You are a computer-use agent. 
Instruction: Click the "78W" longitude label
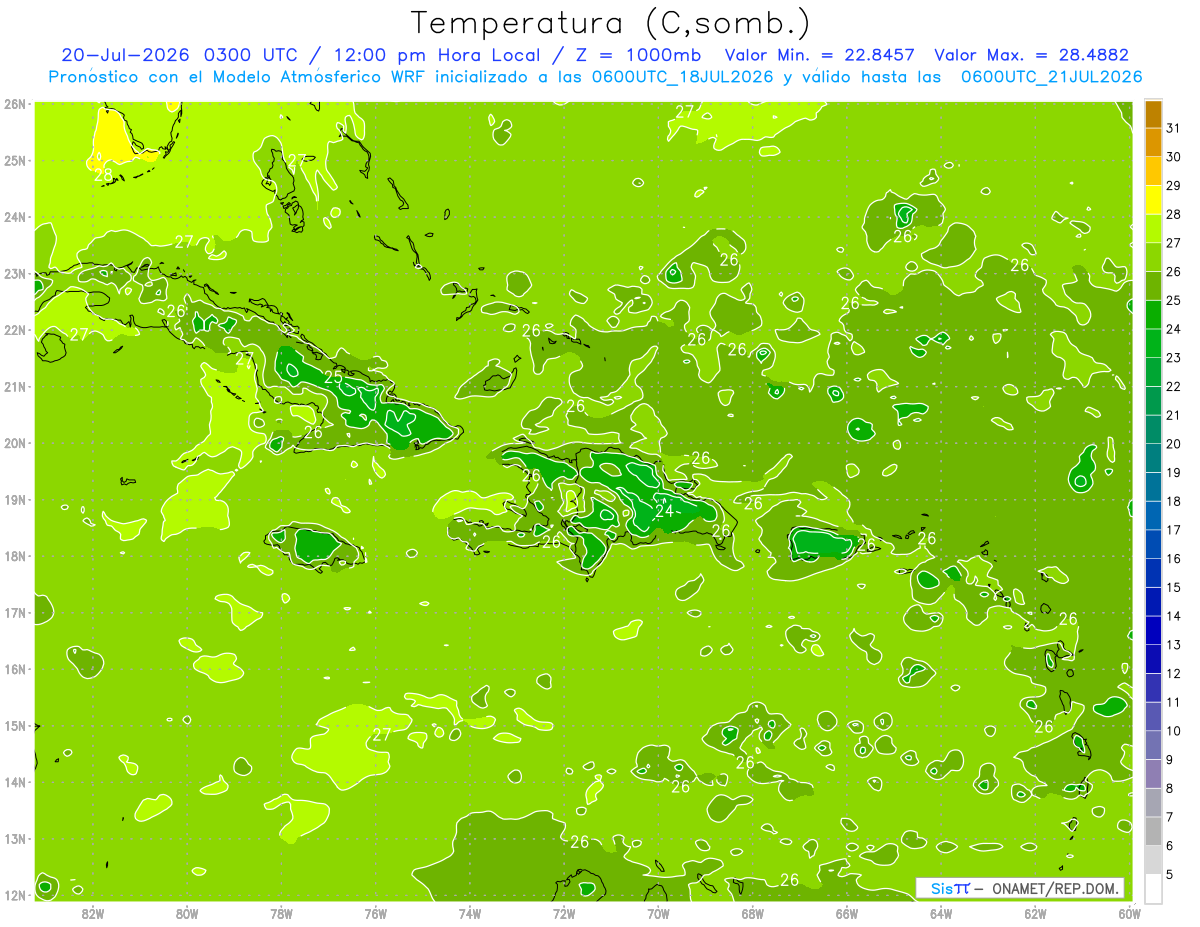coord(281,913)
